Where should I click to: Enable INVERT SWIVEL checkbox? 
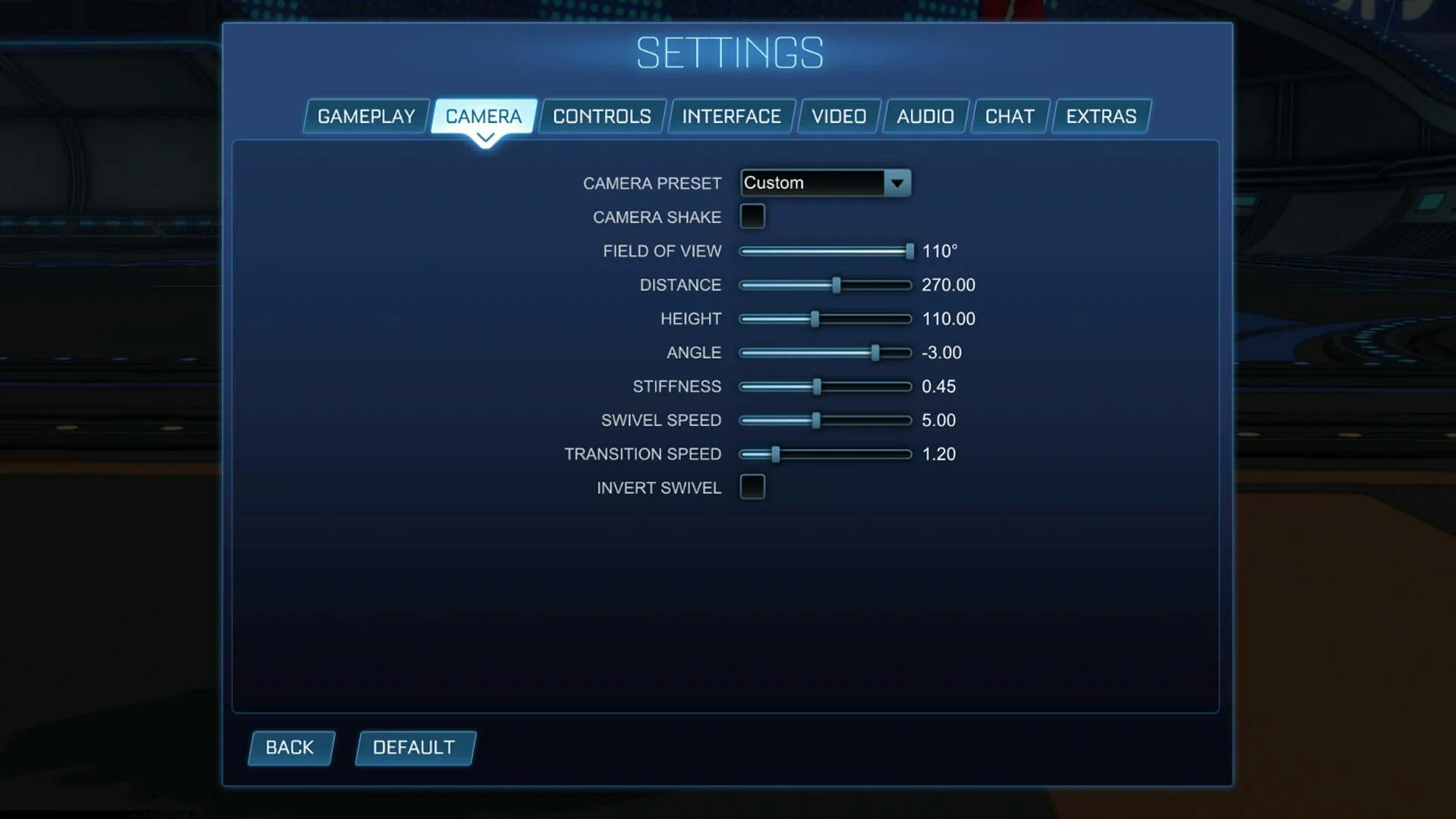coord(752,488)
